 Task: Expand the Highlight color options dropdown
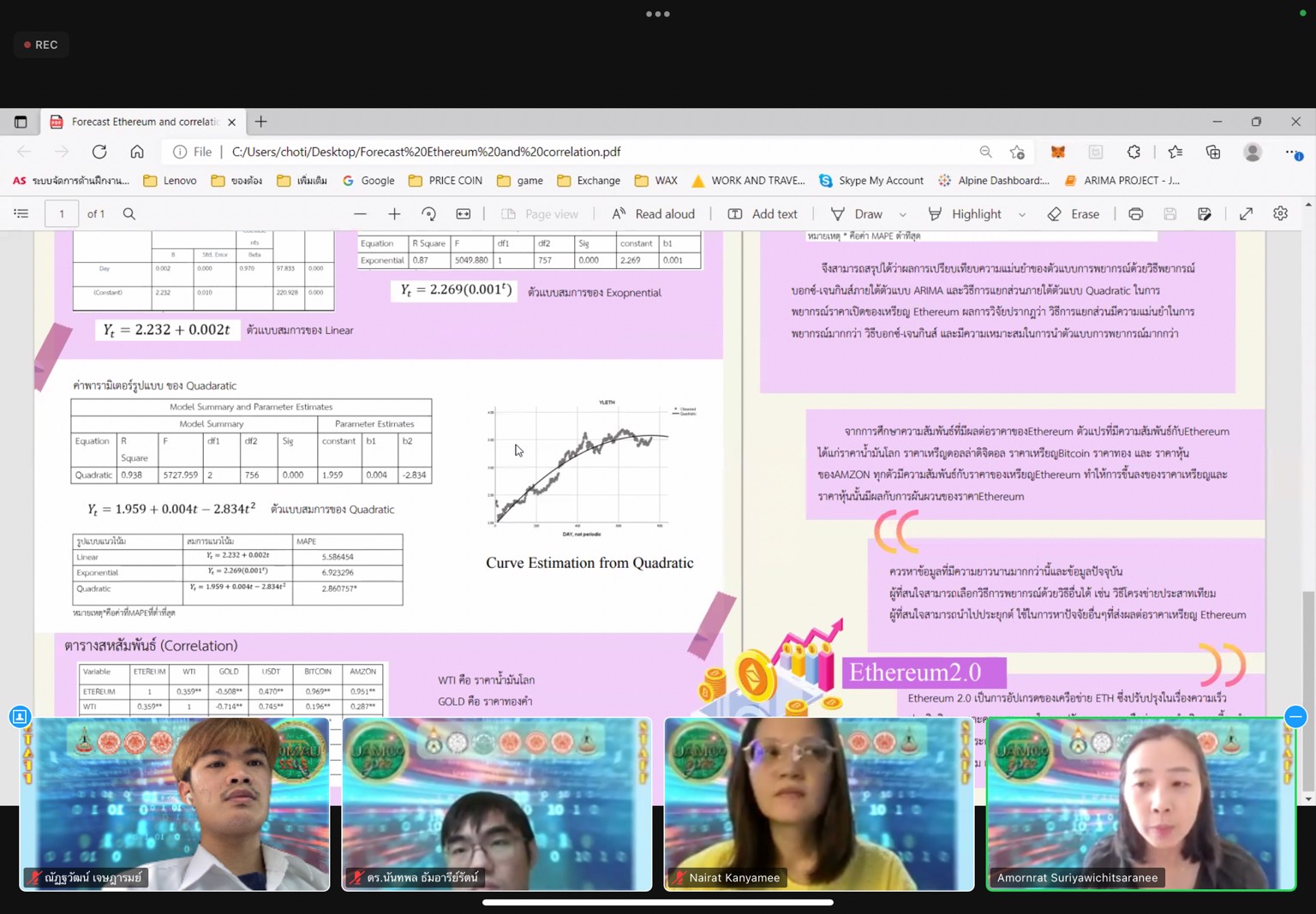point(1021,214)
